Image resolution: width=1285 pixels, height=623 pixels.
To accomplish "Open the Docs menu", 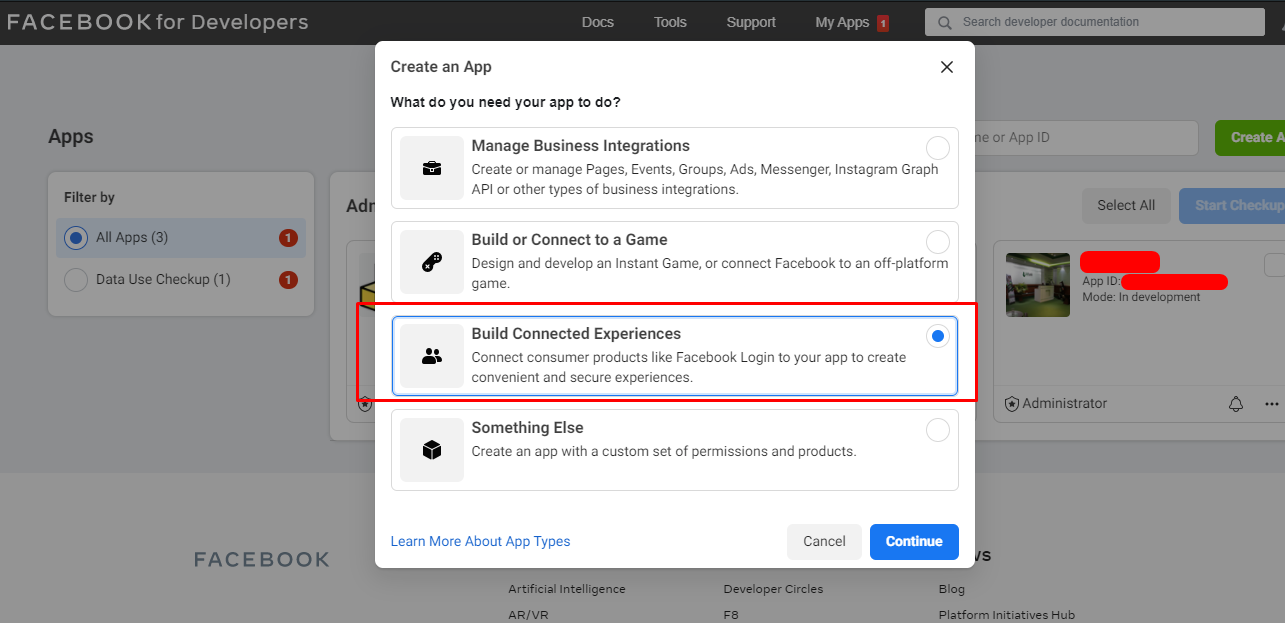I will (x=597, y=22).
